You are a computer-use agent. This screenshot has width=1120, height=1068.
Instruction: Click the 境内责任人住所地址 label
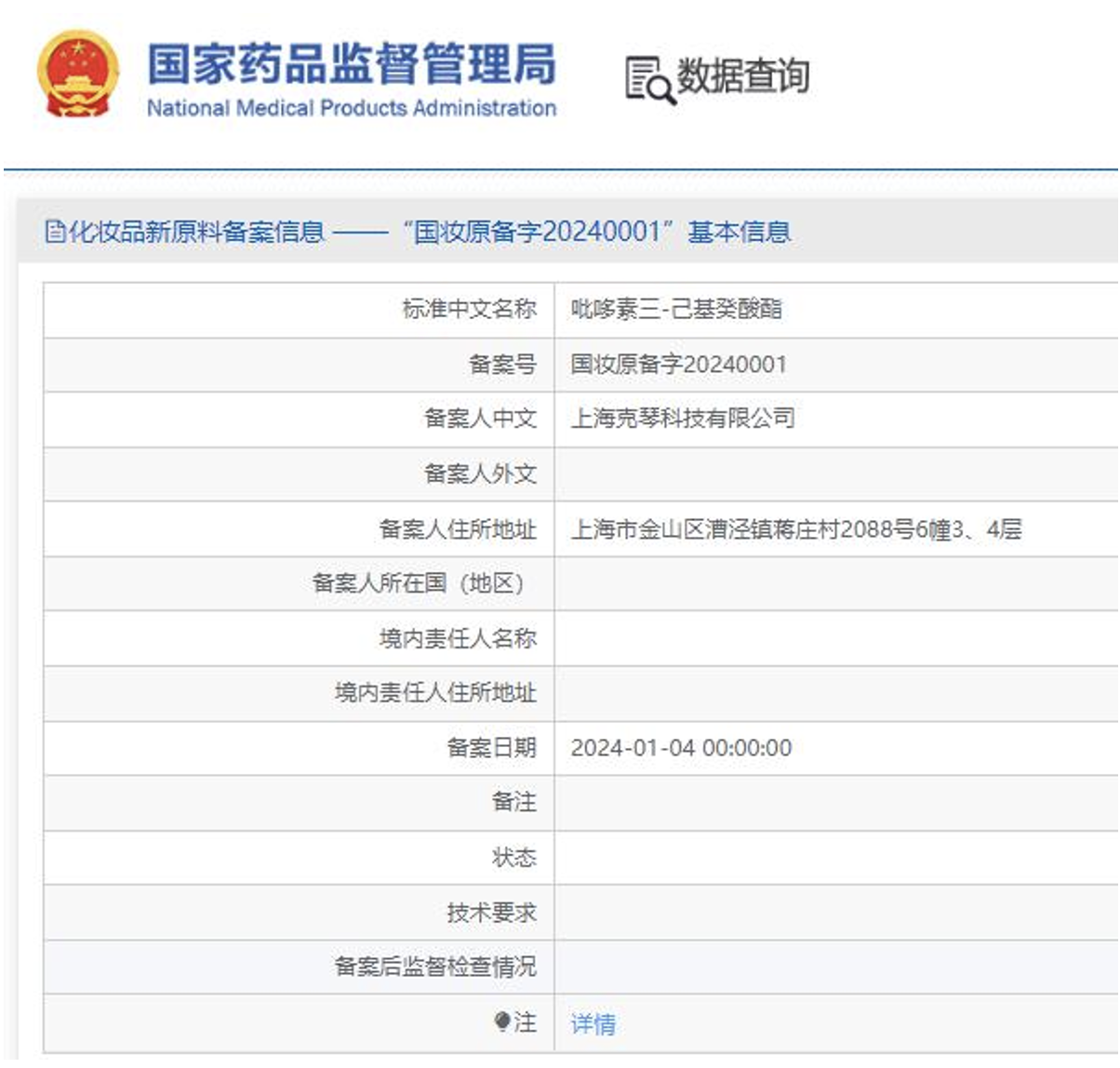435,693
